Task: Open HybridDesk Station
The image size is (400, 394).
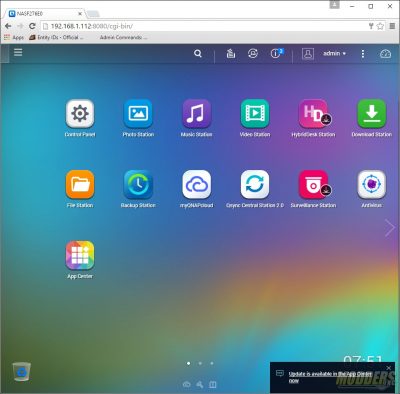Action: point(313,114)
